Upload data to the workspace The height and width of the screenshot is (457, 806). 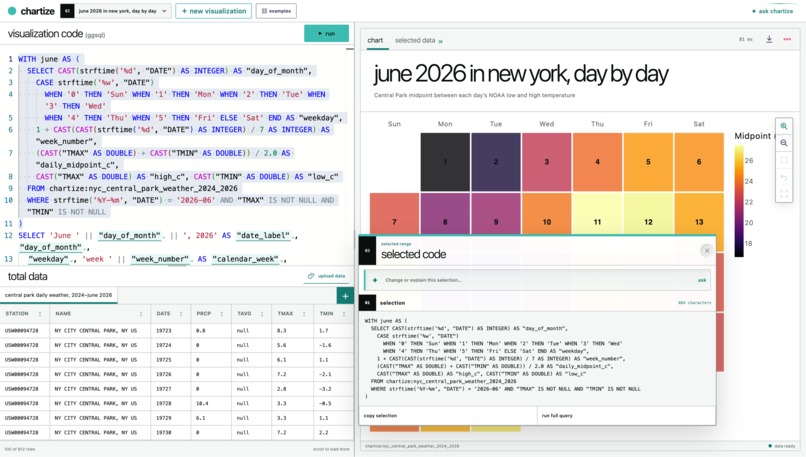pos(327,276)
